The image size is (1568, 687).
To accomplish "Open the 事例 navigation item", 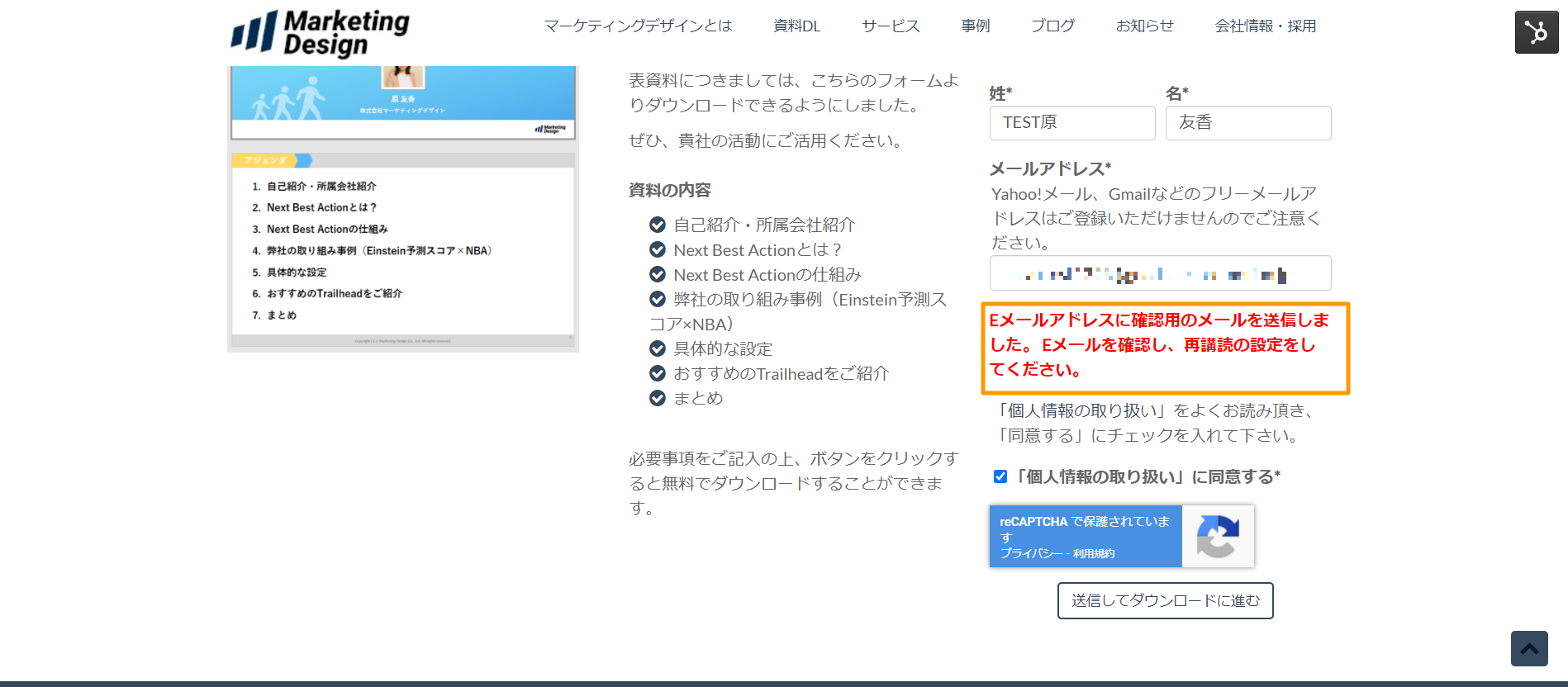I will tap(975, 26).
